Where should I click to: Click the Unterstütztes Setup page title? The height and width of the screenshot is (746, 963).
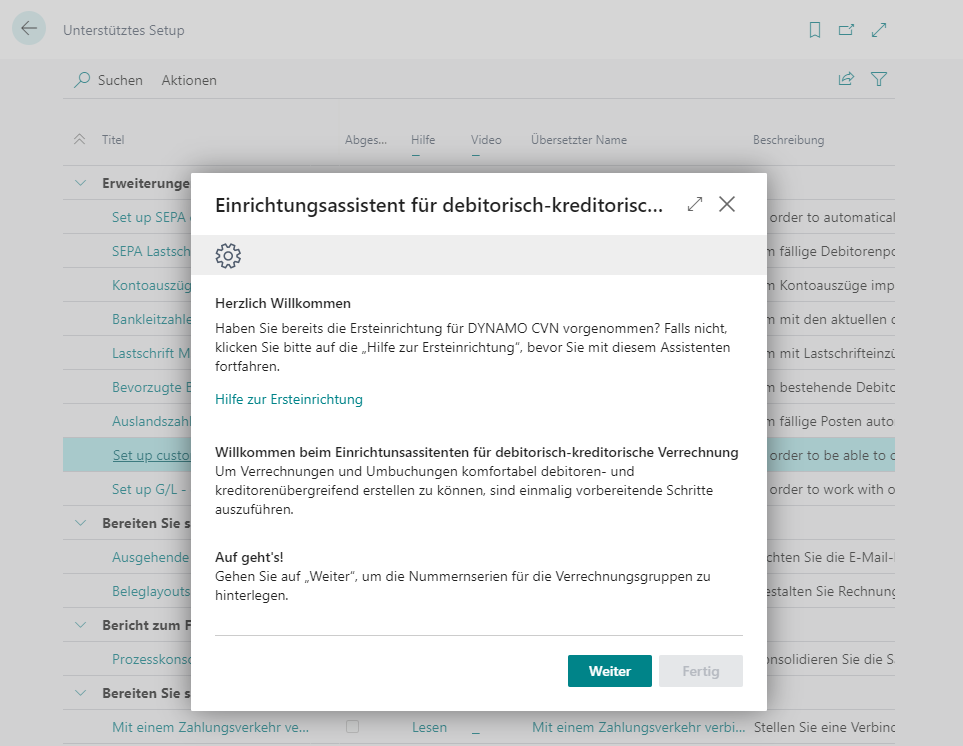click(123, 30)
